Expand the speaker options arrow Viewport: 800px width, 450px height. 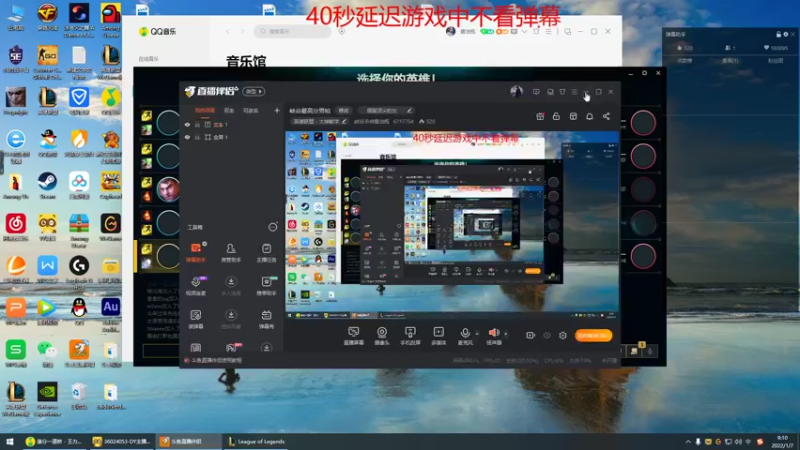pyautogui.click(x=506, y=334)
